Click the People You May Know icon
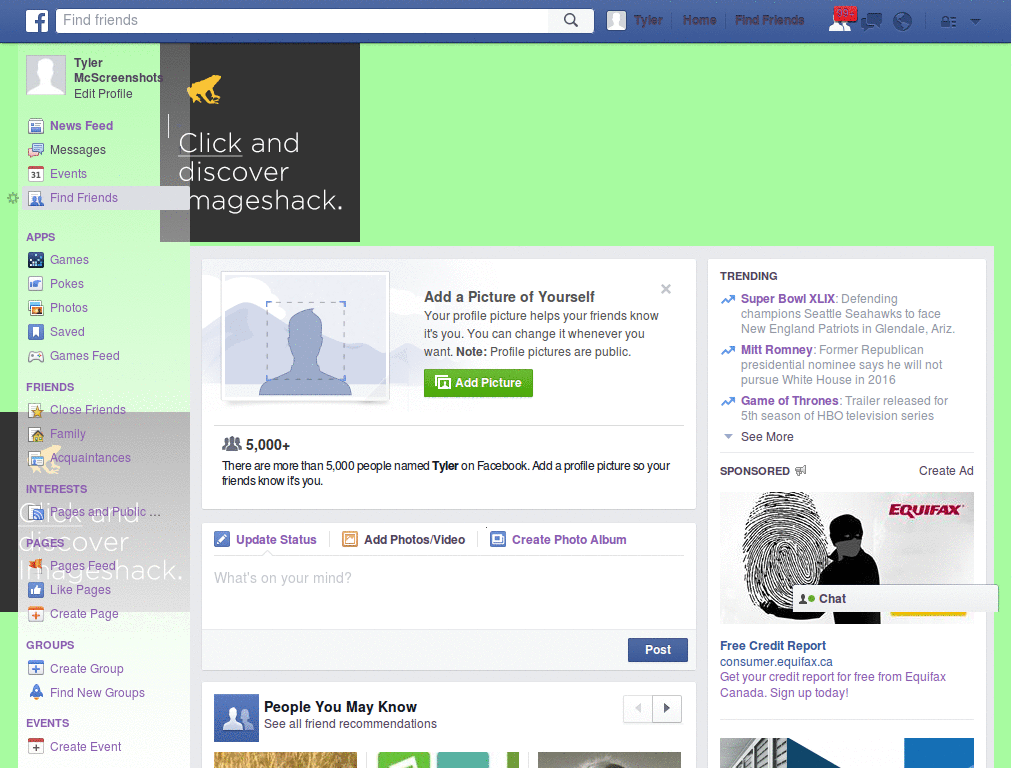The image size is (1024, 768). tap(236, 718)
